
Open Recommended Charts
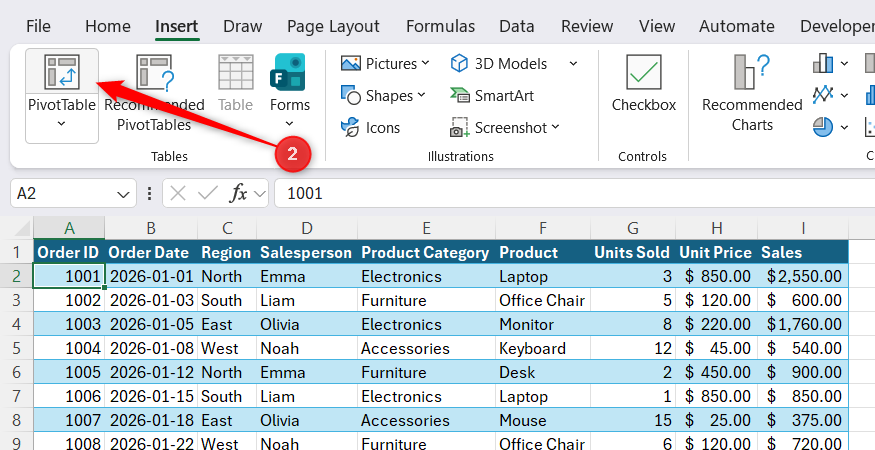752,93
